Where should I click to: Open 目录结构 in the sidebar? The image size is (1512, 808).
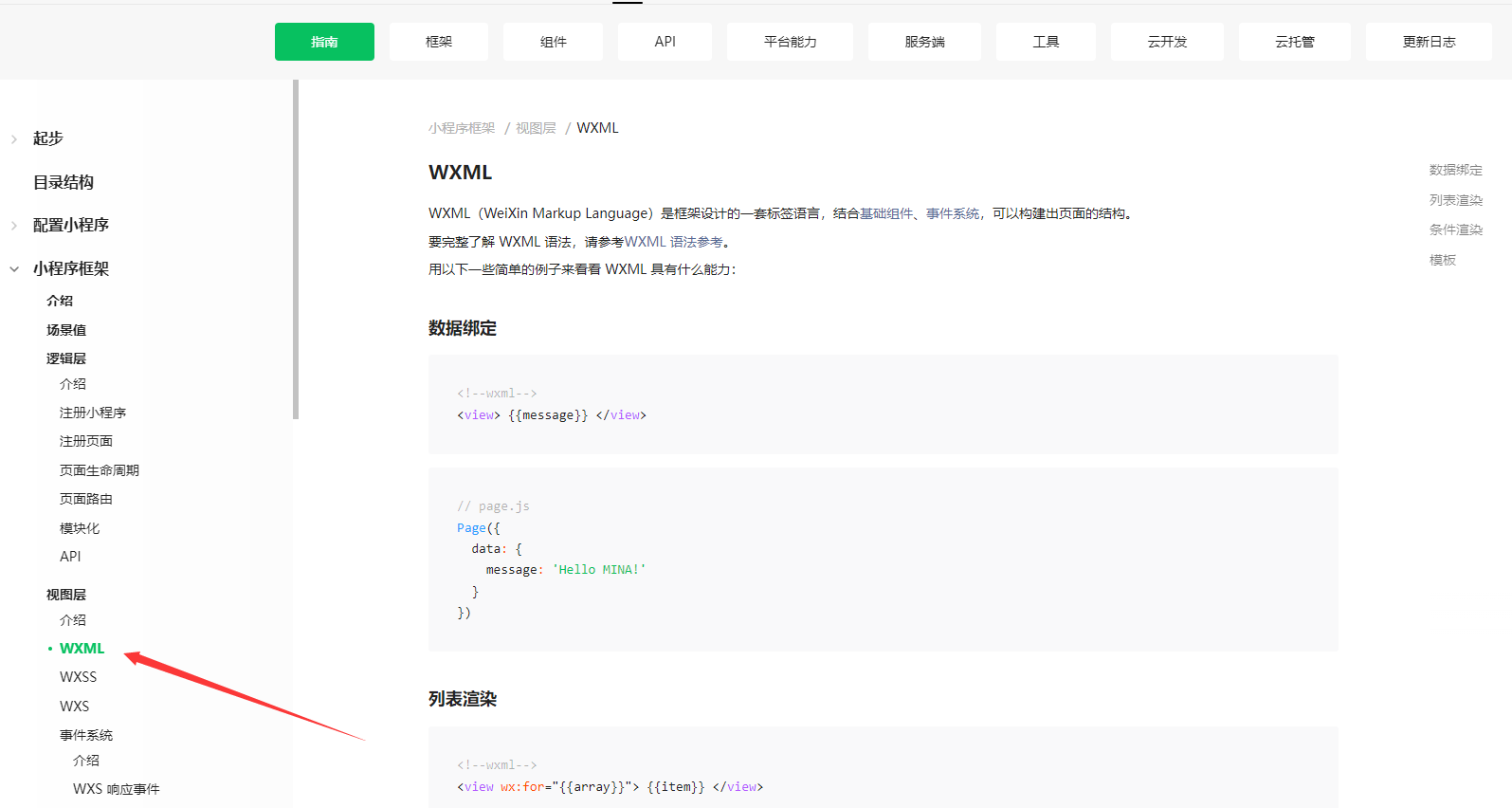coord(64,182)
